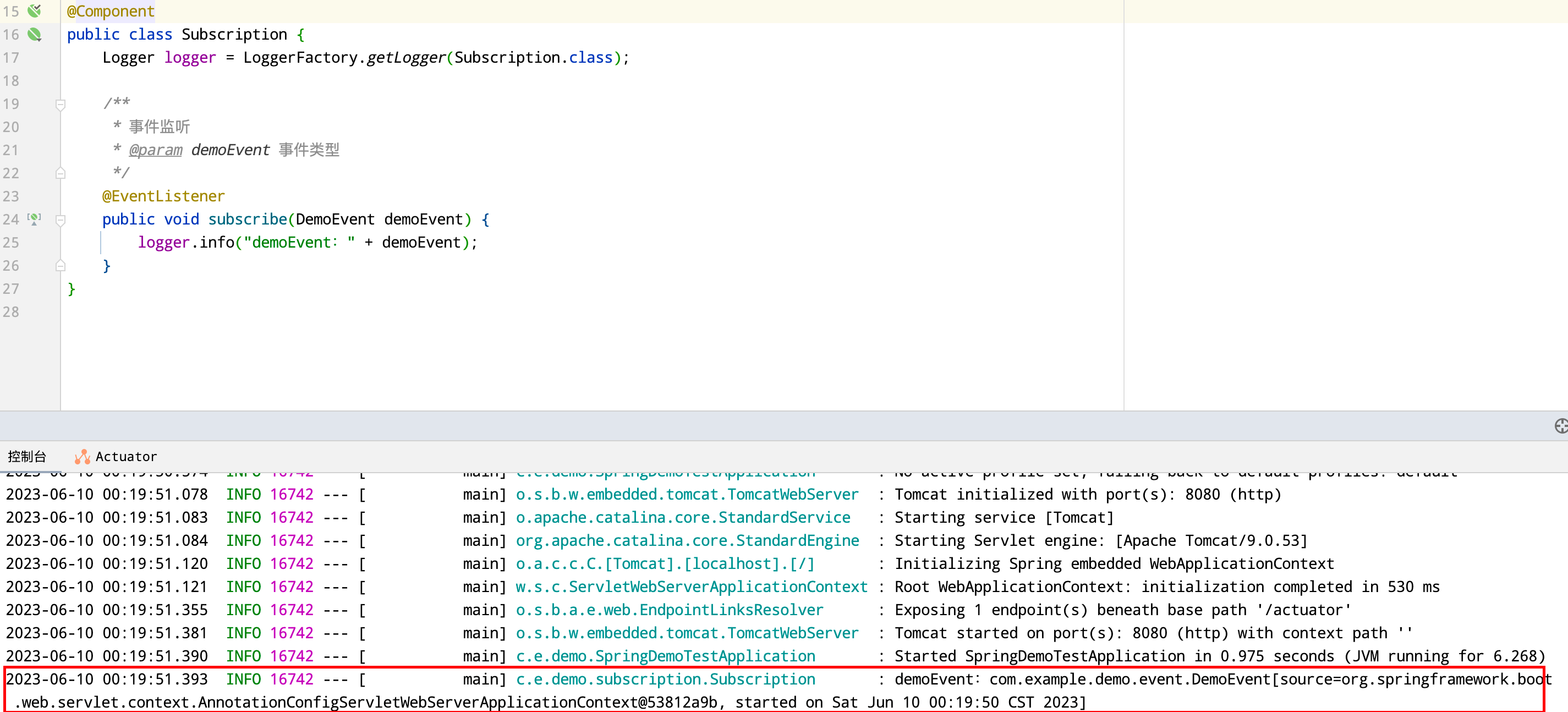Click the fold end marker at line 26
Viewport: 1568px width, 712px height.
(x=61, y=266)
